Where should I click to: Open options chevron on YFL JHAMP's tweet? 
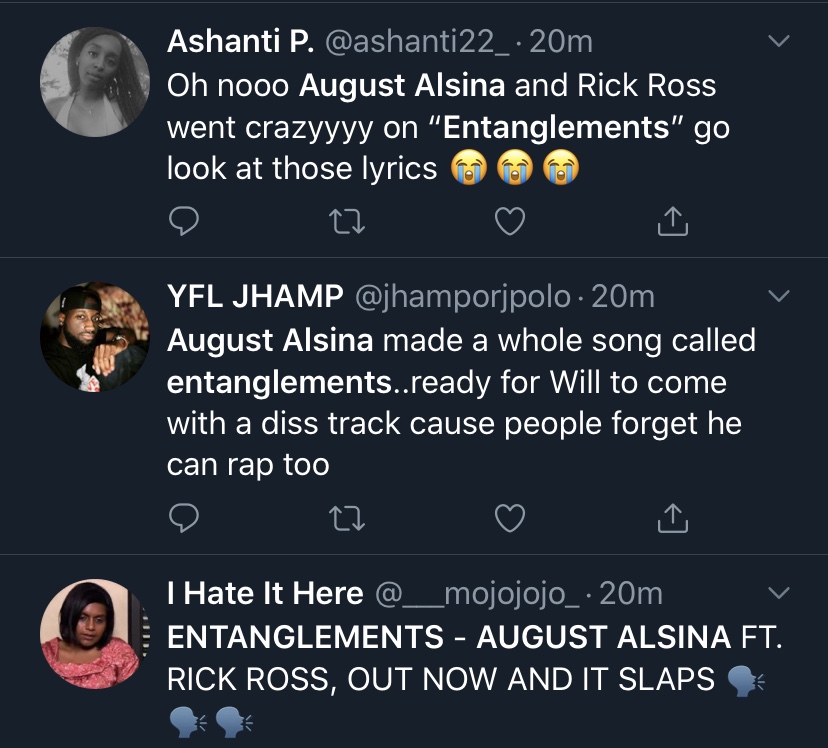pos(779,295)
